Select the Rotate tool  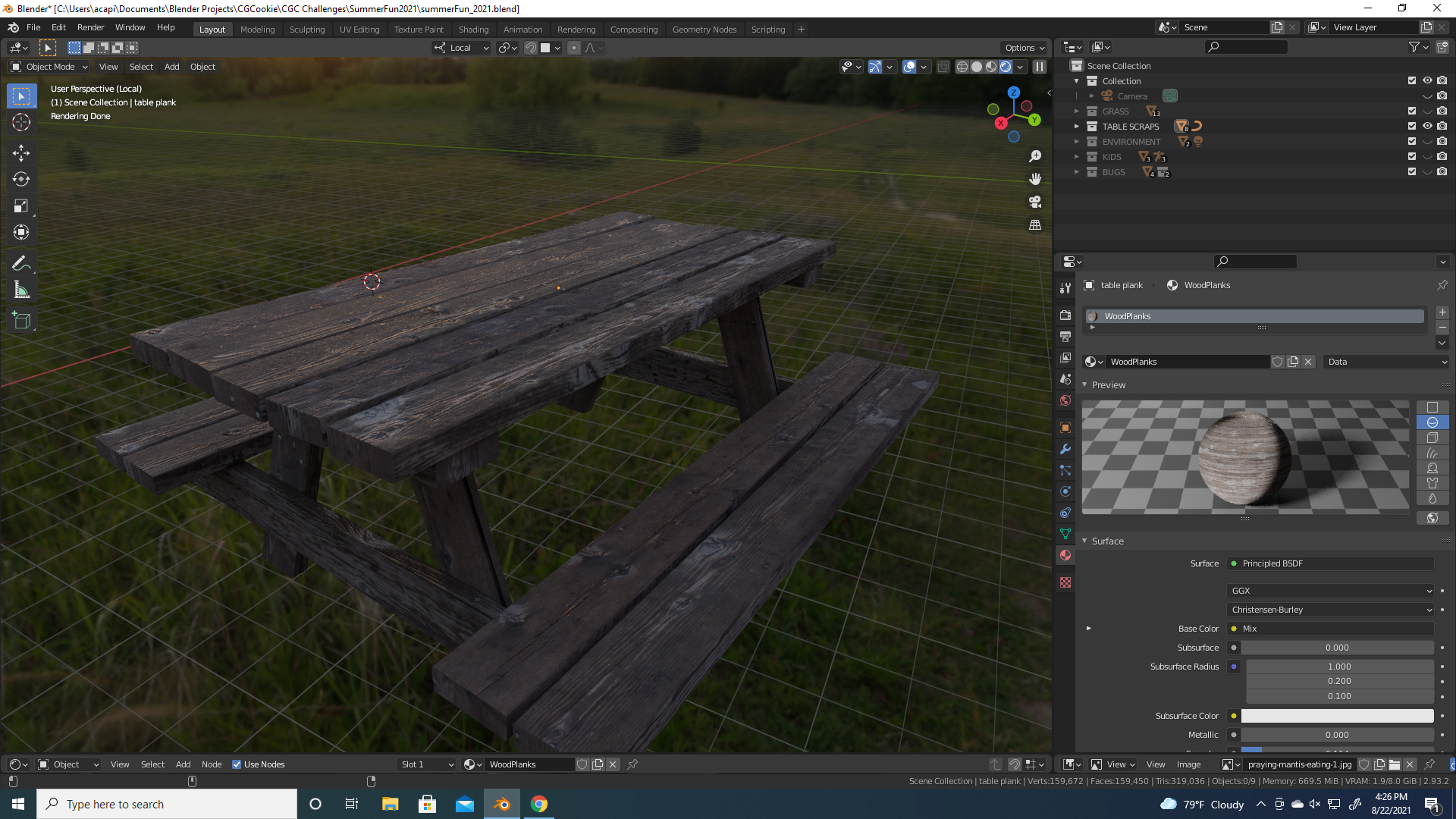(x=21, y=180)
